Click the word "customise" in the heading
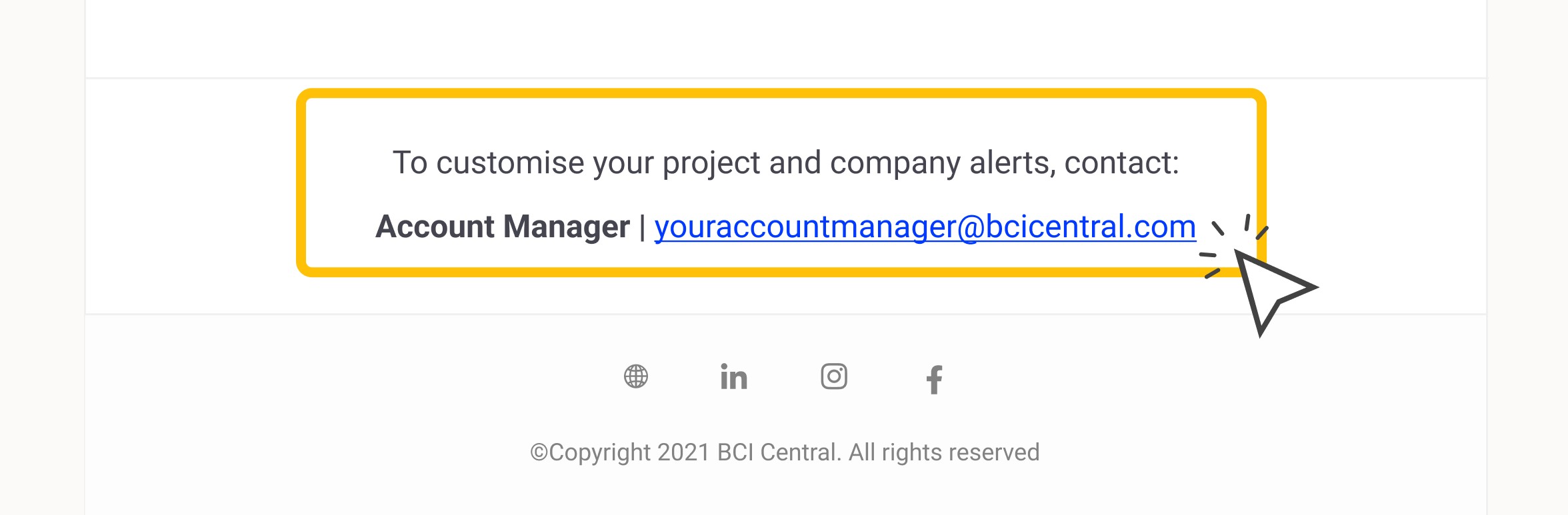The height and width of the screenshot is (515, 1568). click(x=510, y=163)
